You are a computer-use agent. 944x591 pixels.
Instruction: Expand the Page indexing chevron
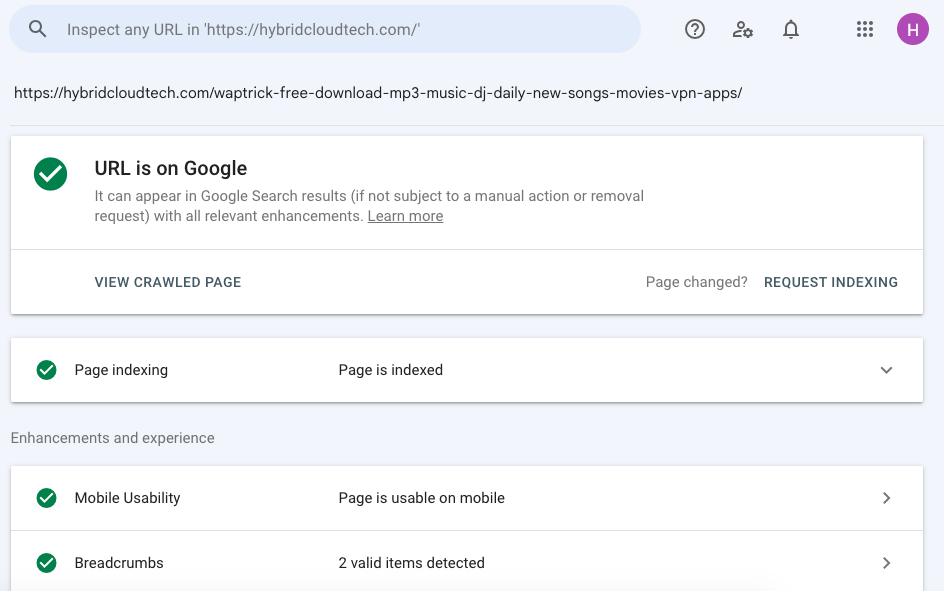pos(886,370)
